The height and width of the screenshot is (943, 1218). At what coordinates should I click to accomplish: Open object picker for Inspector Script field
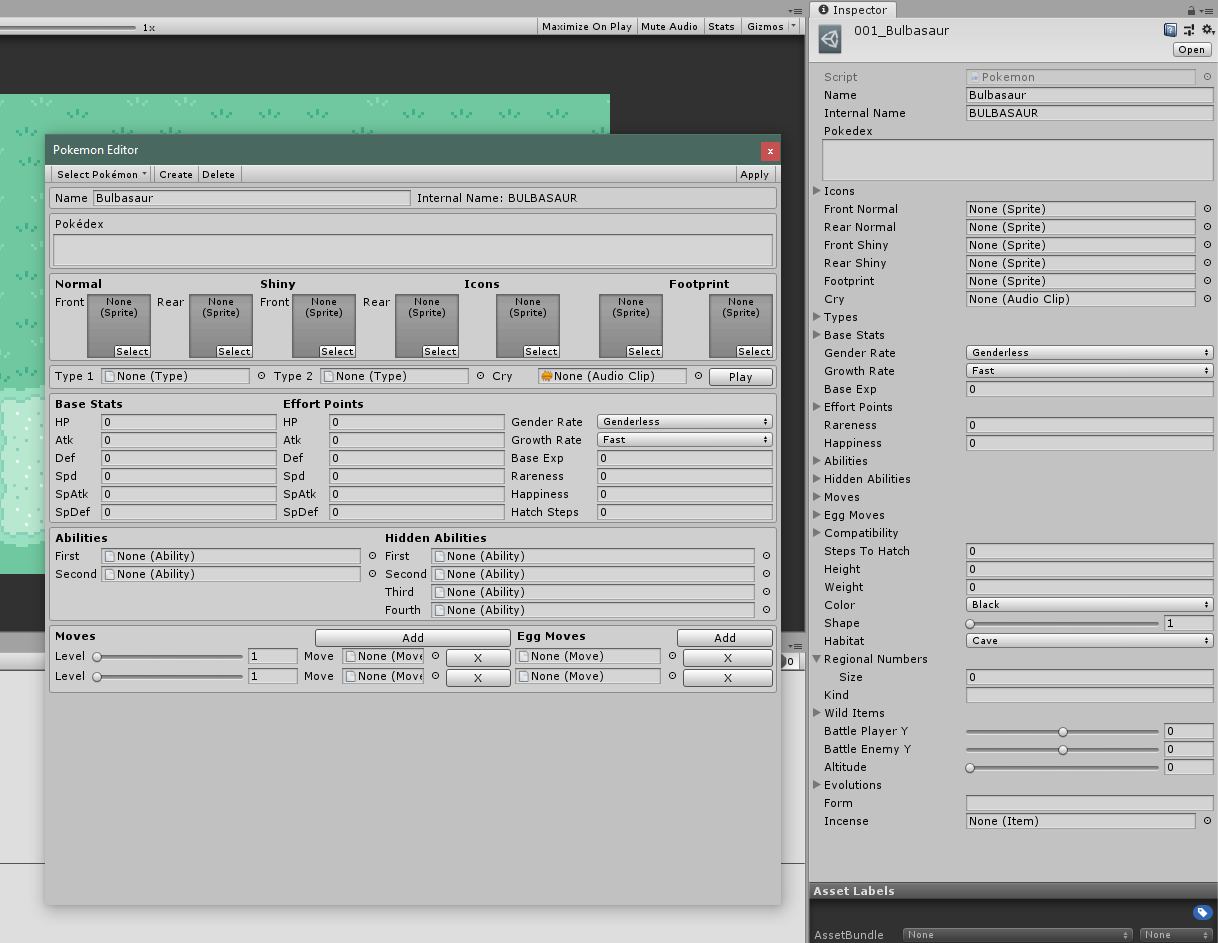click(1207, 77)
